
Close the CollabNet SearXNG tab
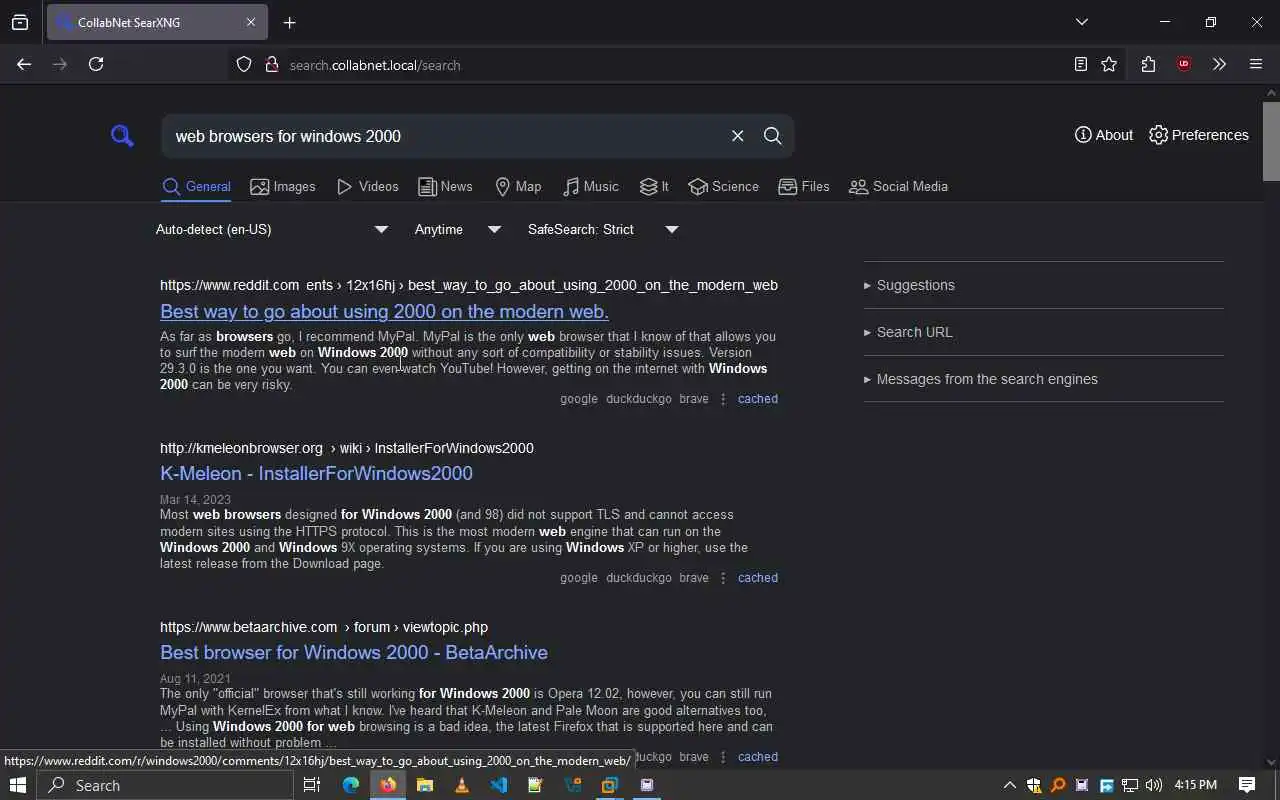tap(251, 22)
